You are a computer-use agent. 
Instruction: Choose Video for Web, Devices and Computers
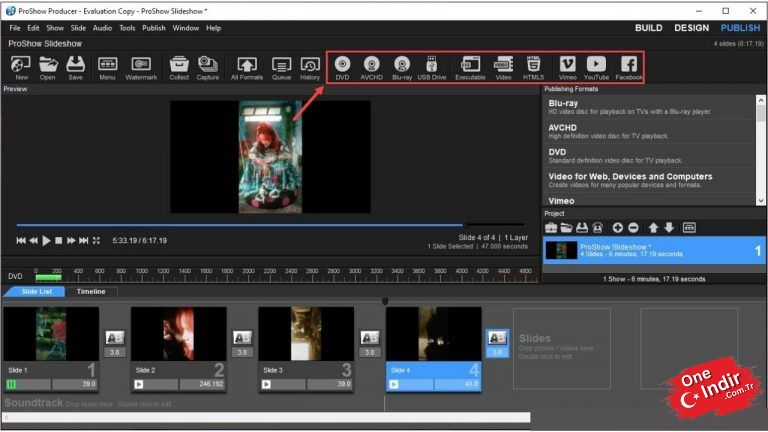click(649, 180)
